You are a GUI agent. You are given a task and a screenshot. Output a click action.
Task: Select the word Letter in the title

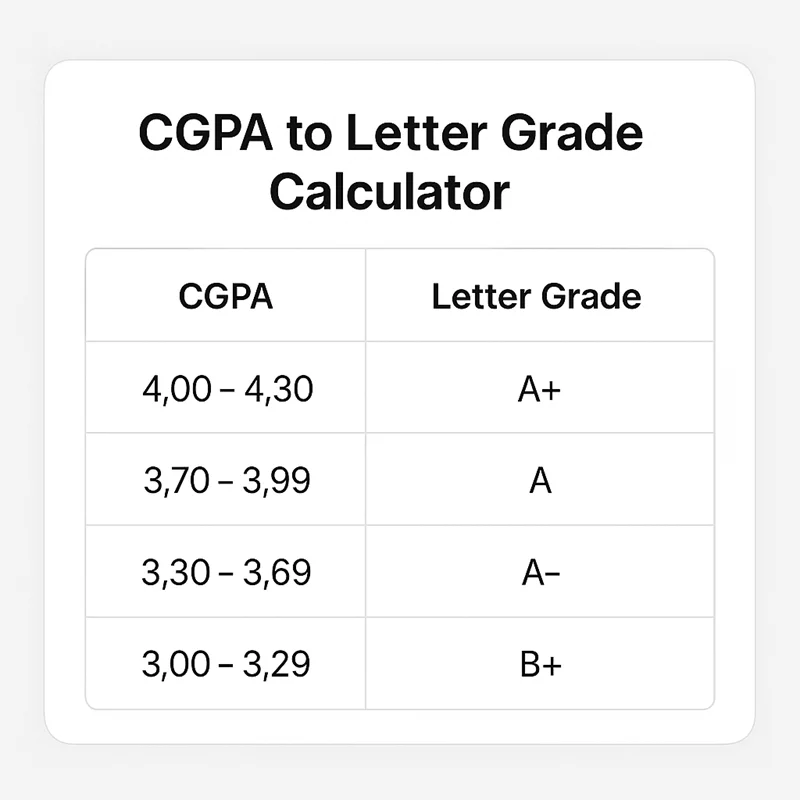tap(415, 132)
